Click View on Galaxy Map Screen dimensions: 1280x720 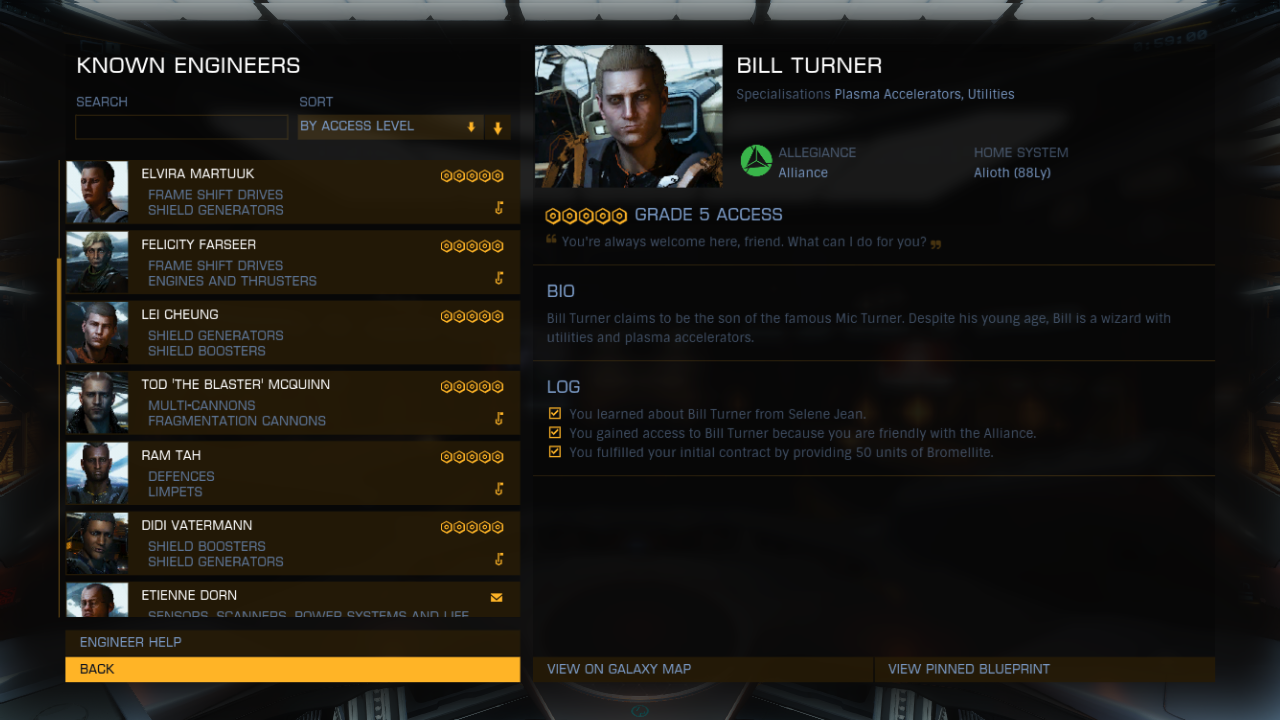703,669
